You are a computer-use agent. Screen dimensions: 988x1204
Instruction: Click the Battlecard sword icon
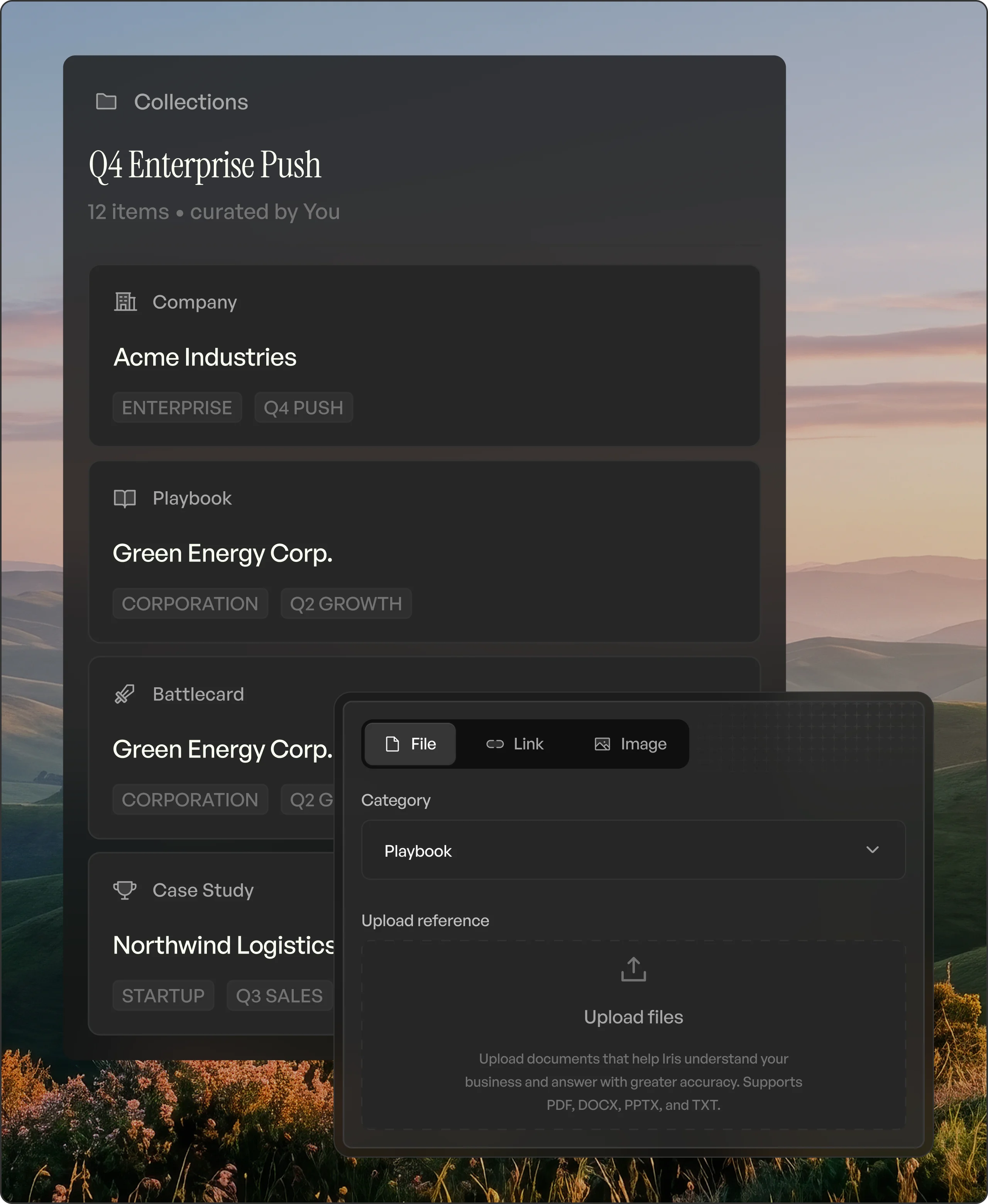[125, 694]
